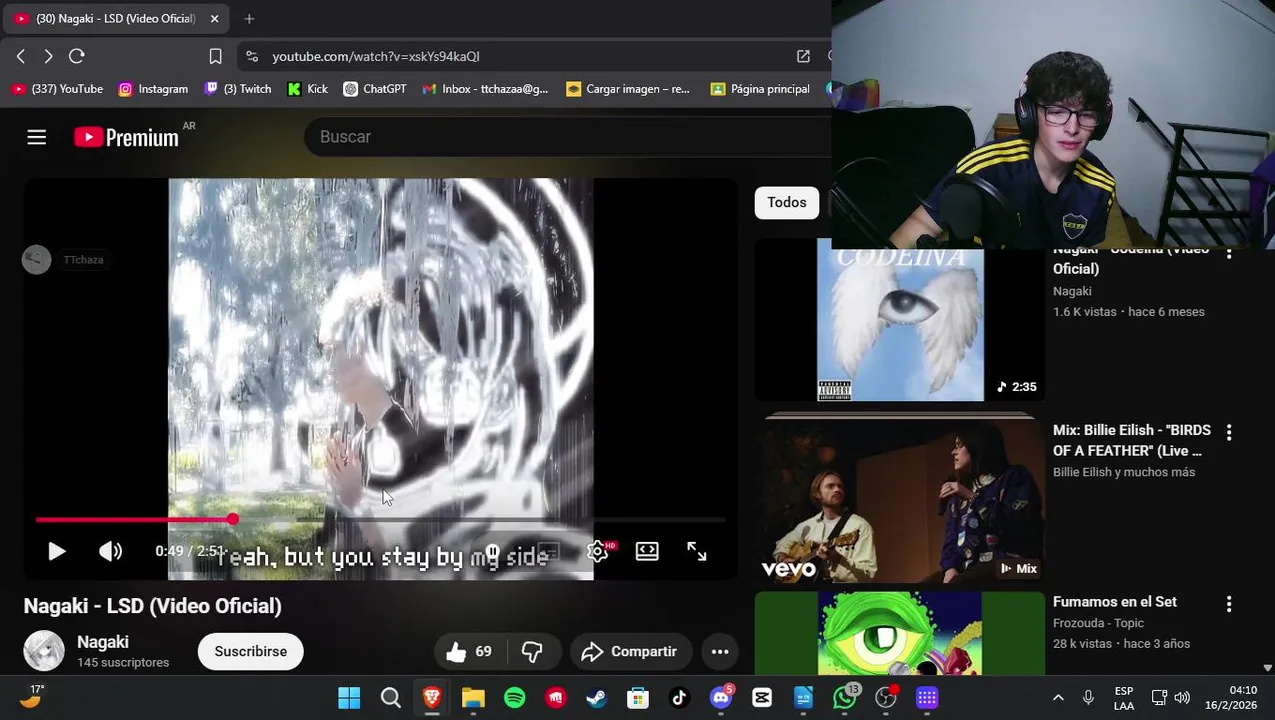The image size is (1275, 720).
Task: Open the Kick bookmark
Action: [x=307, y=89]
